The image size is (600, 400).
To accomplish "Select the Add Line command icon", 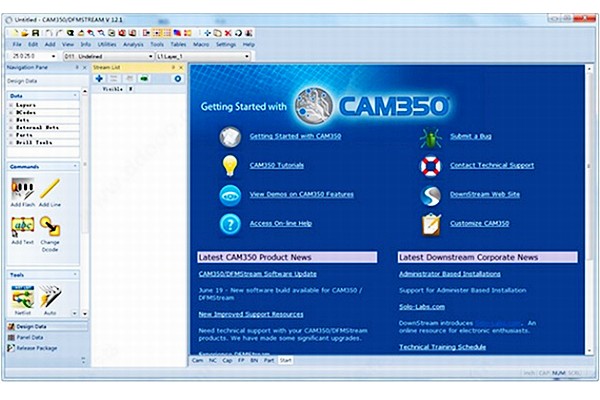I will 50,189.
